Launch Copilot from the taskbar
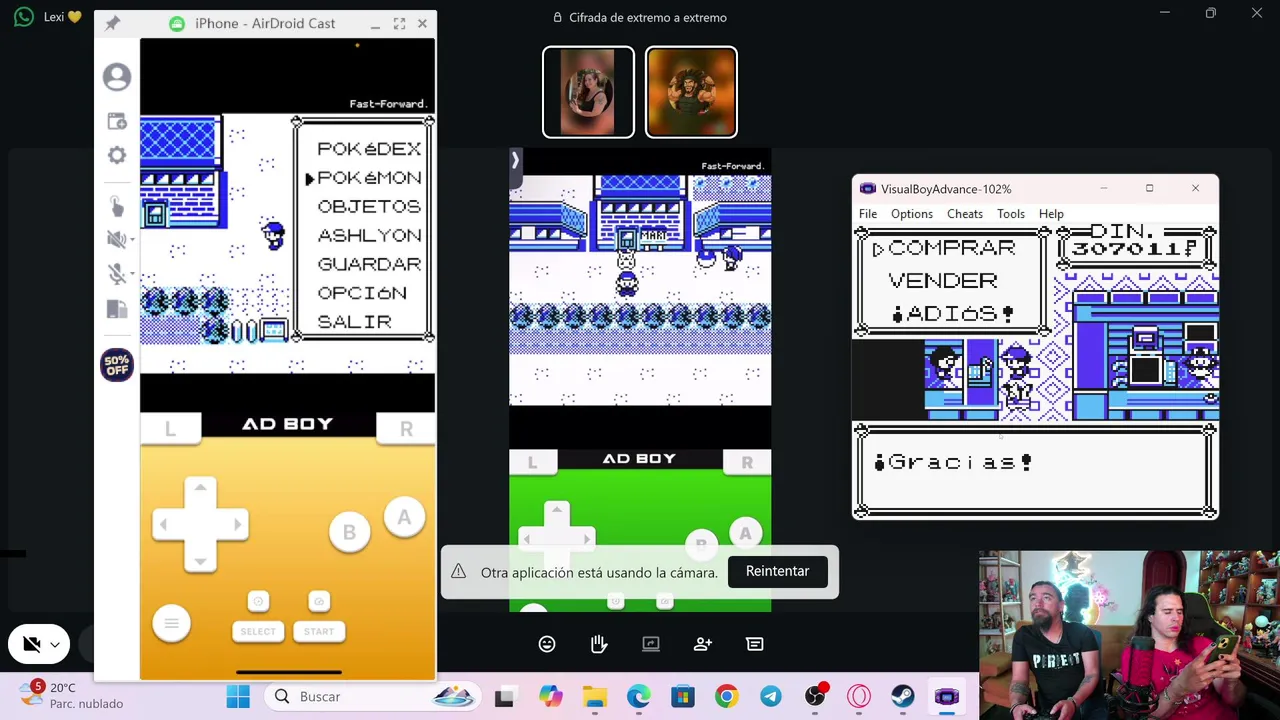The width and height of the screenshot is (1280, 720). coord(550,696)
